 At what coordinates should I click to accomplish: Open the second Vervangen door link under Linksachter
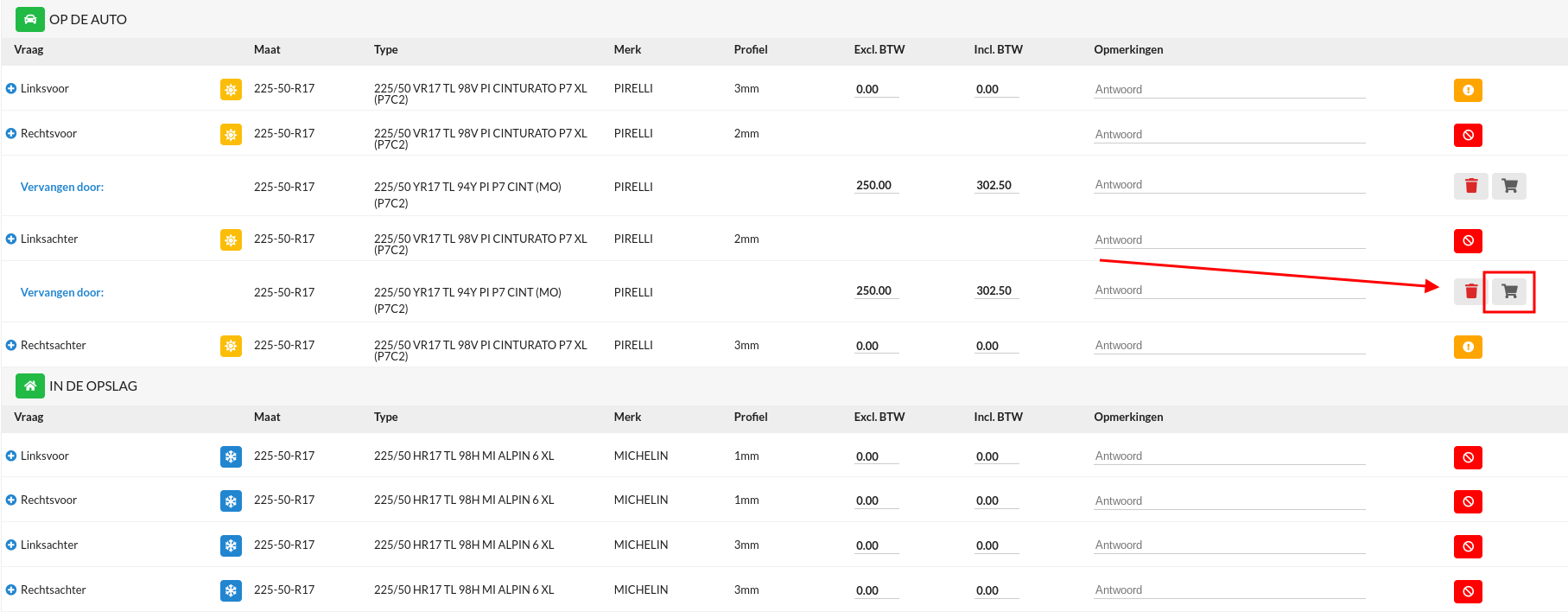[x=62, y=292]
